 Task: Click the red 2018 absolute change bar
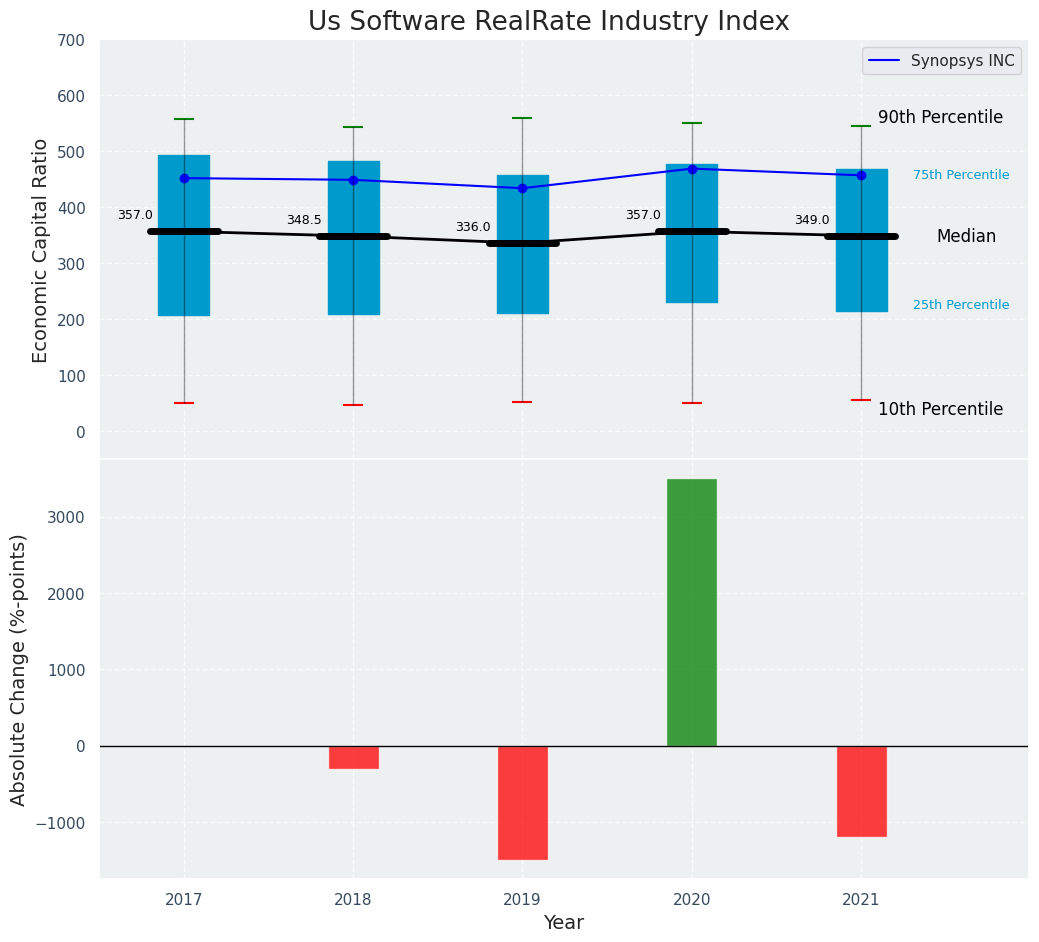point(354,757)
